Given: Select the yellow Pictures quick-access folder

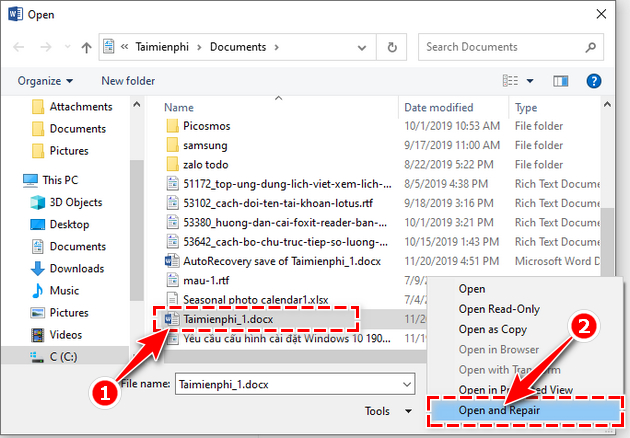Looking at the screenshot, I should point(60,151).
